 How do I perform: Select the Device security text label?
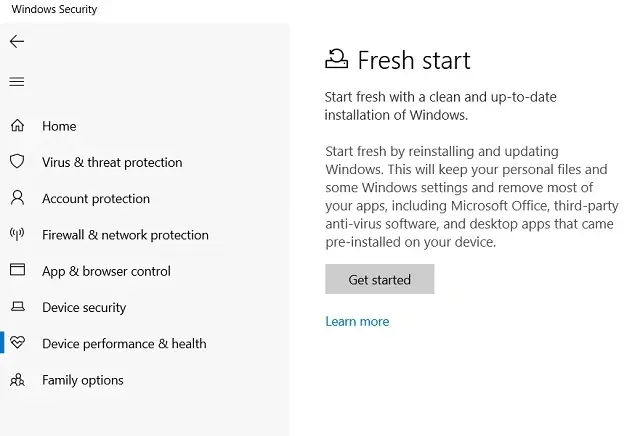click(x=84, y=307)
